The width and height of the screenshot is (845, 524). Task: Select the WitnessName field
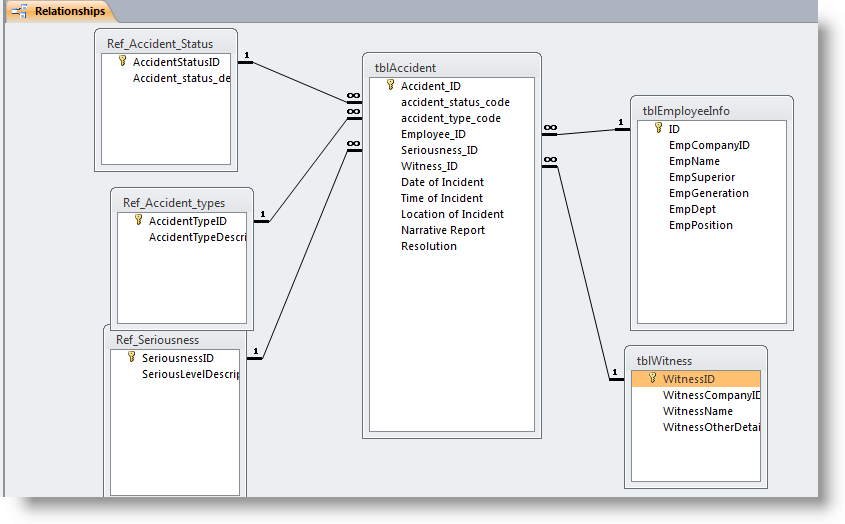696,411
